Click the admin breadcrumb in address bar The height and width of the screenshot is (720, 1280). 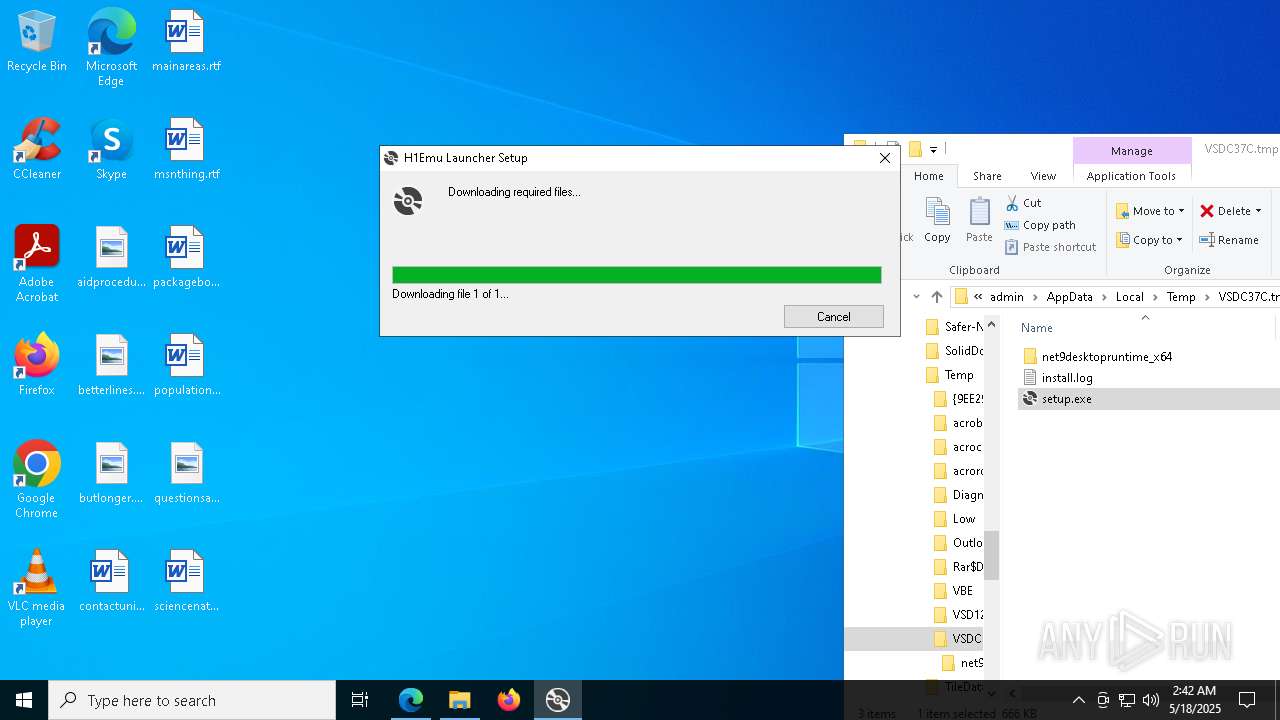click(x=1007, y=297)
